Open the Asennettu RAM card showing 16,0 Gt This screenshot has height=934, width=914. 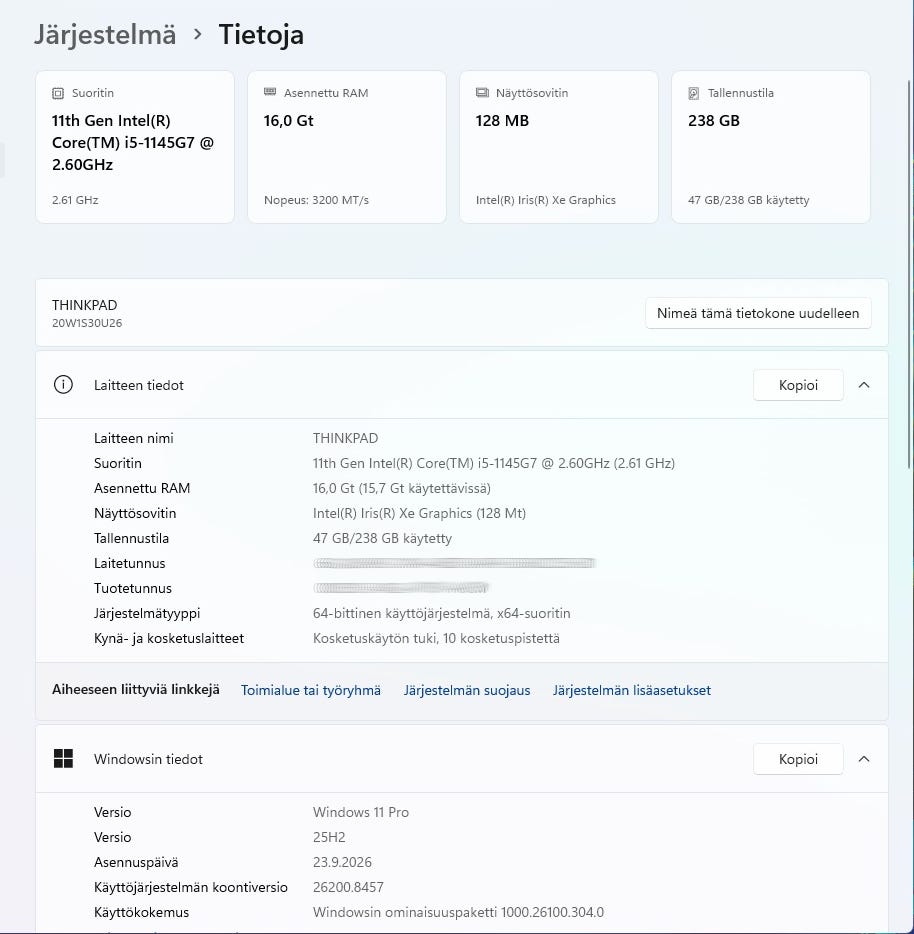tap(347, 147)
